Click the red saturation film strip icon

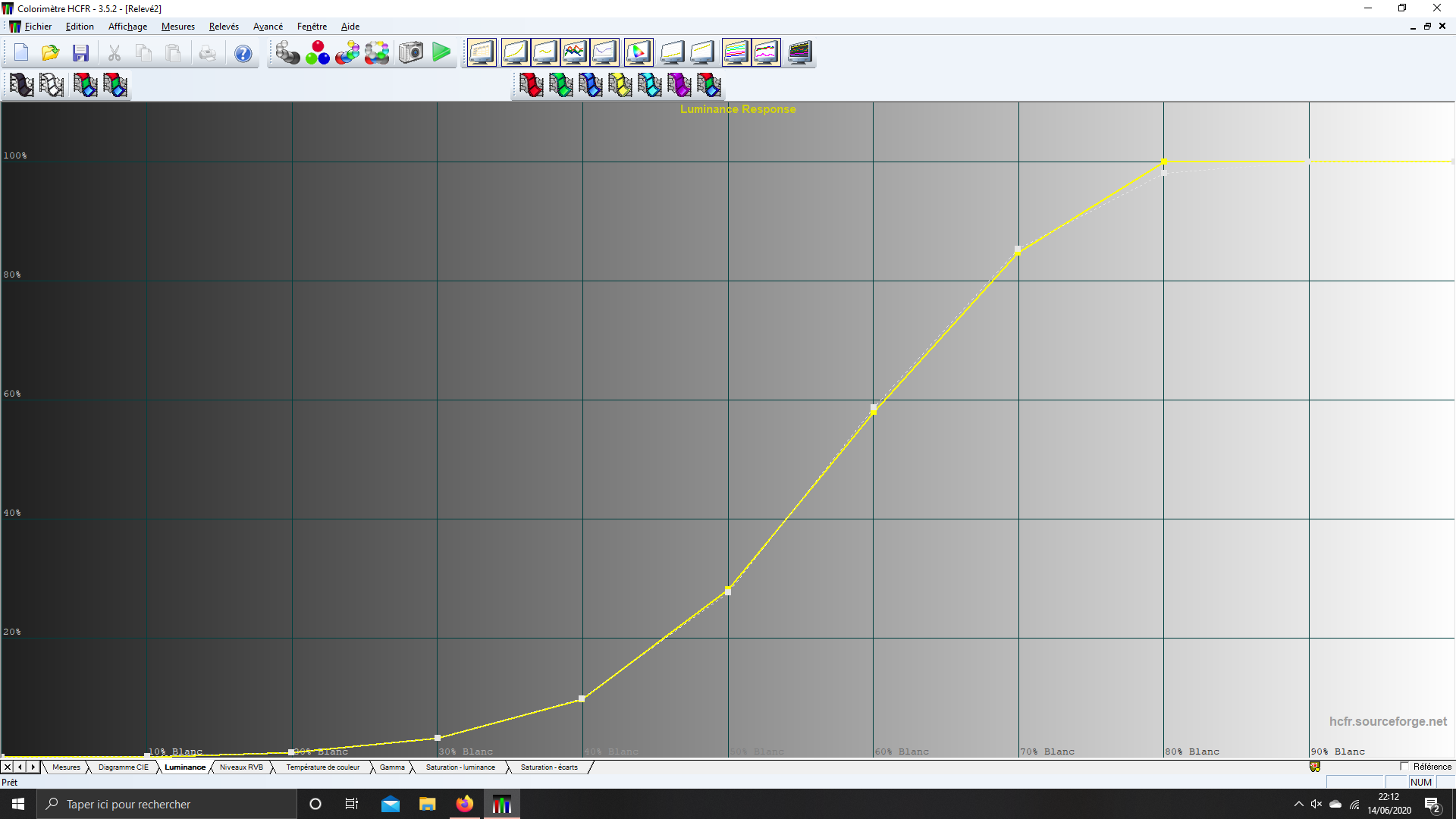pyautogui.click(x=531, y=85)
